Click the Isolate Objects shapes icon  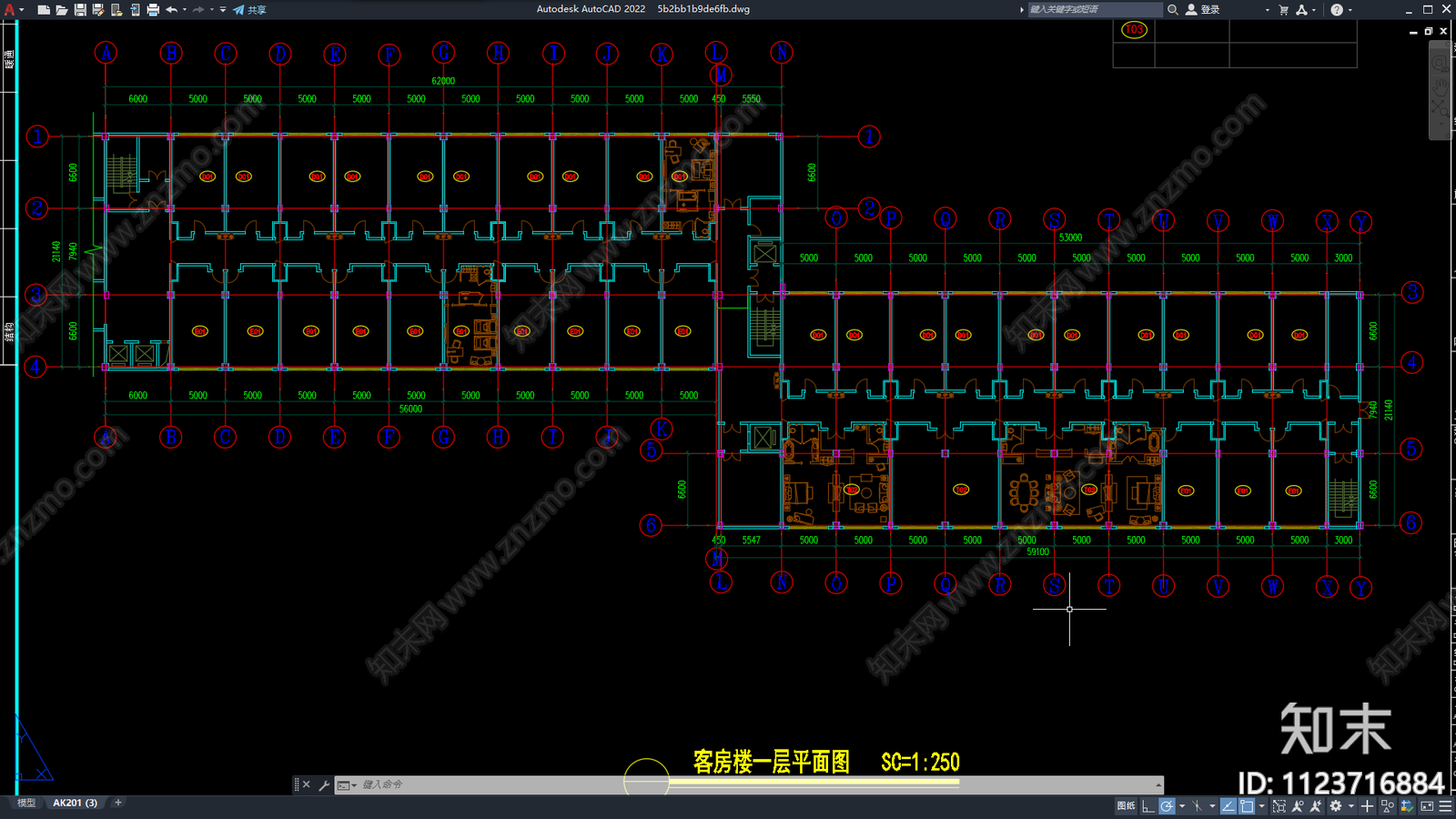(1388, 806)
